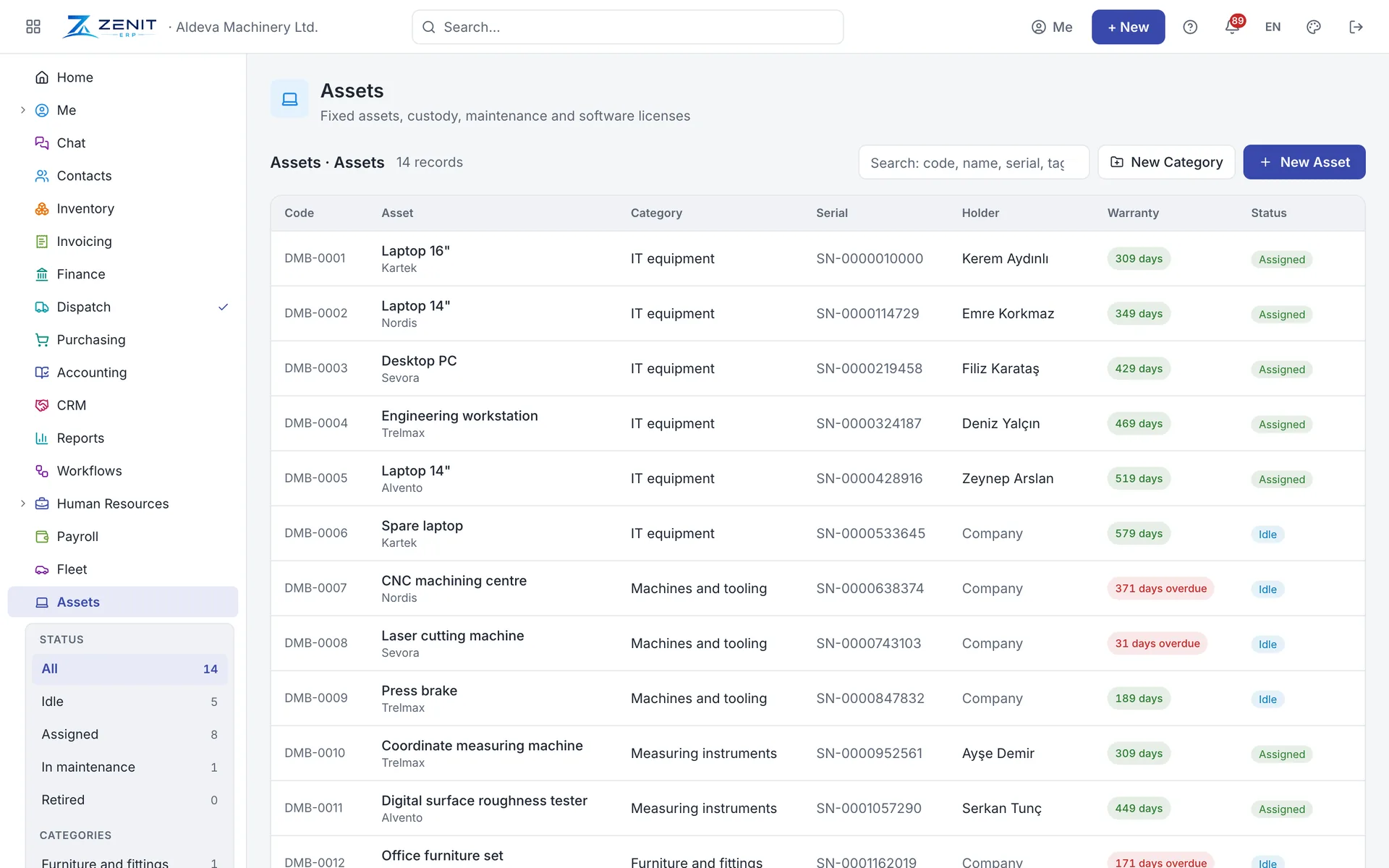
Task: Click the New Category button
Action: 1166,162
